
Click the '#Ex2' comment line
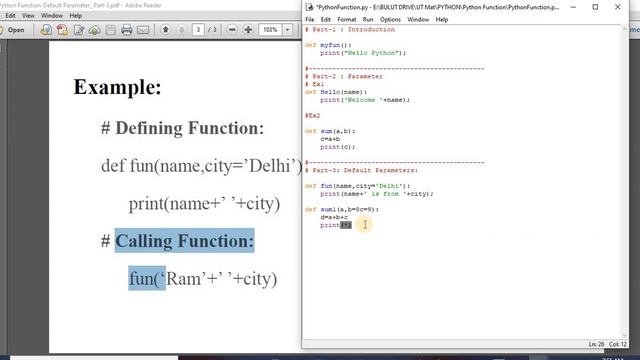[x=312, y=116]
